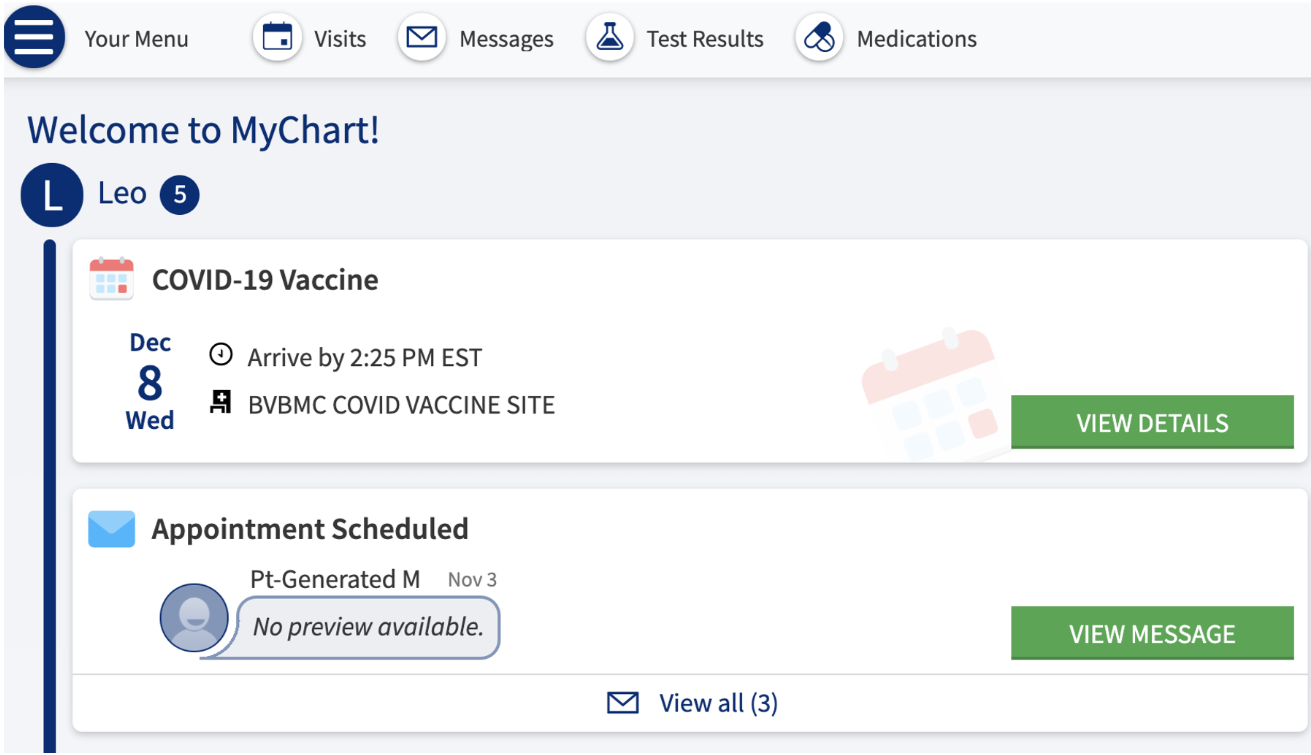Click the COVID-19 Vaccine calendar icon
1311x755 pixels.
coord(111,279)
